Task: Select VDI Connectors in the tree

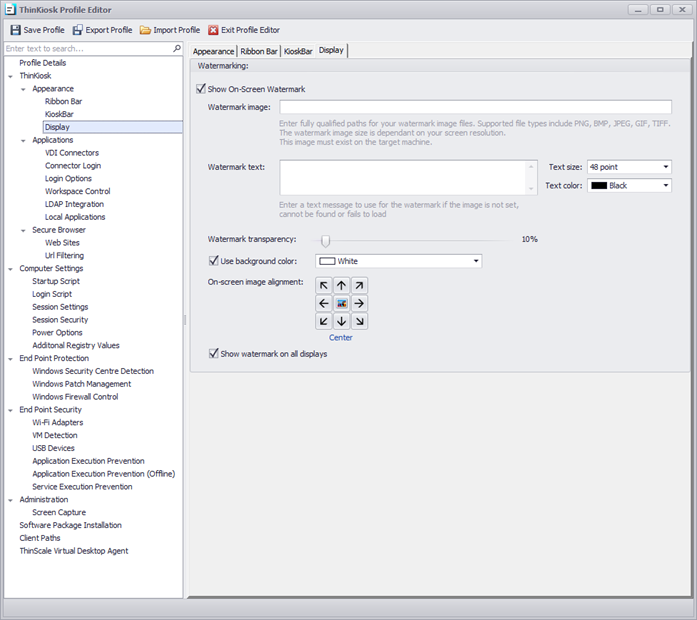Action: [72, 152]
